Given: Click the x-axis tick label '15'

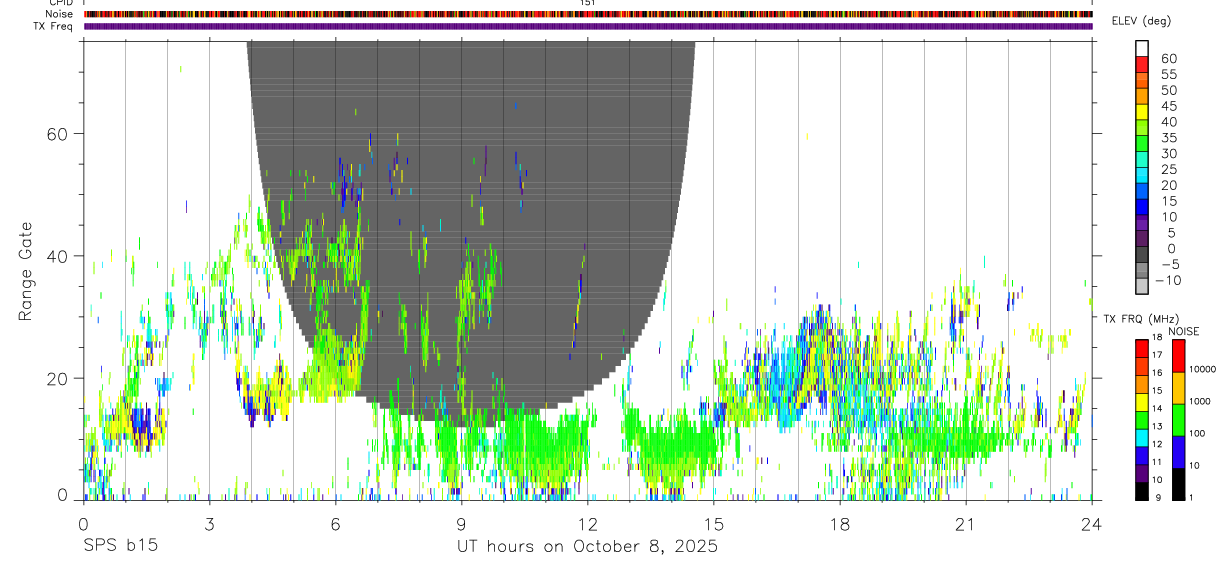Looking at the screenshot, I should pos(714,524).
